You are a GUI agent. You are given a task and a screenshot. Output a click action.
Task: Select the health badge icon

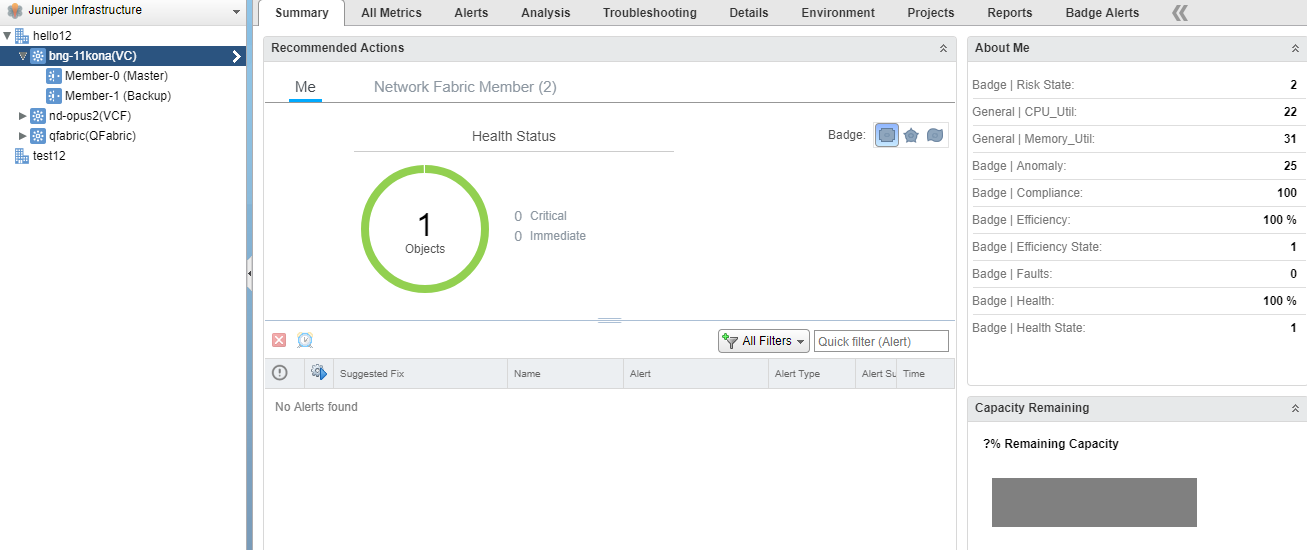coord(886,135)
